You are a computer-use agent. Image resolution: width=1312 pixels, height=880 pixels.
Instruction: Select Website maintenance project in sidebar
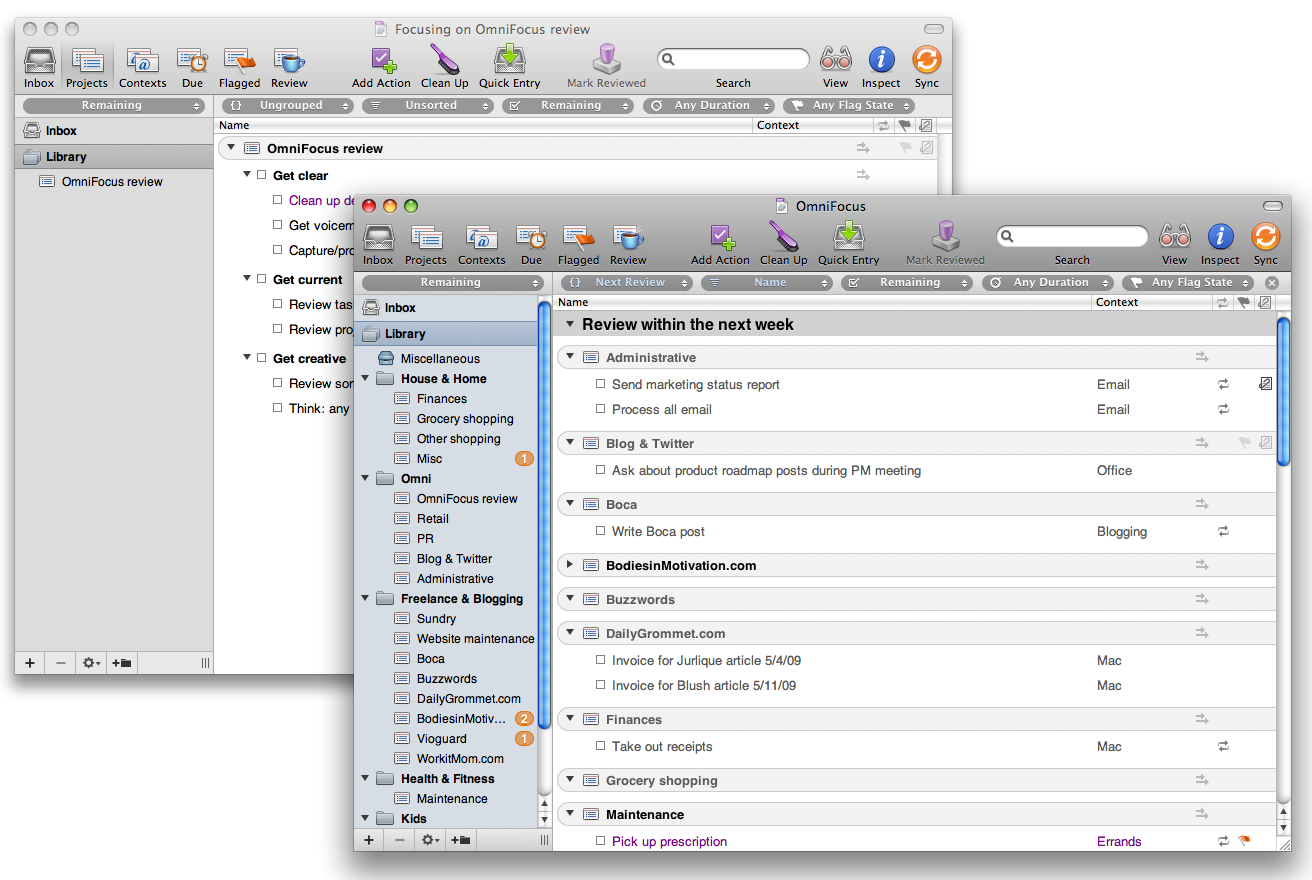tap(475, 638)
